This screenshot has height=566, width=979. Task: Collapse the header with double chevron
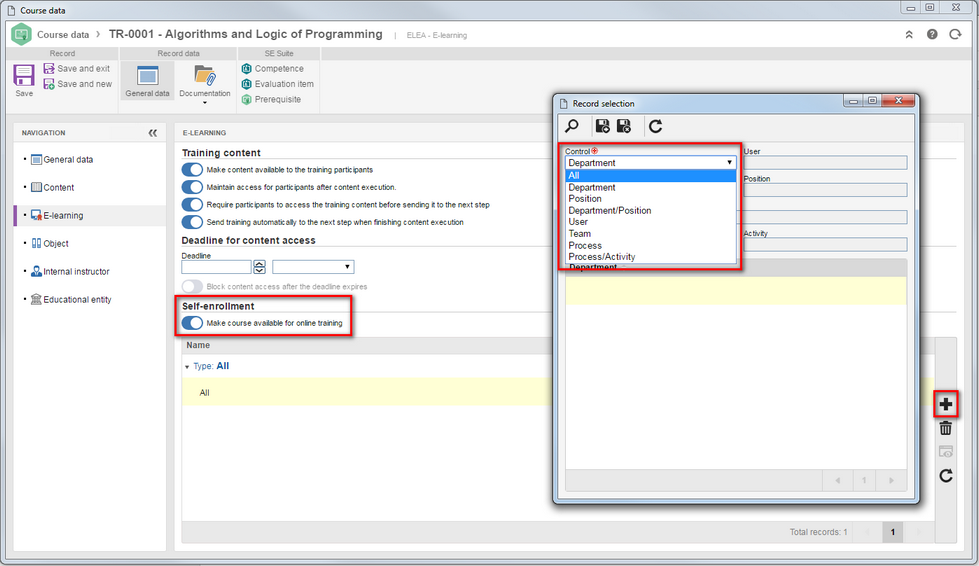[909, 35]
